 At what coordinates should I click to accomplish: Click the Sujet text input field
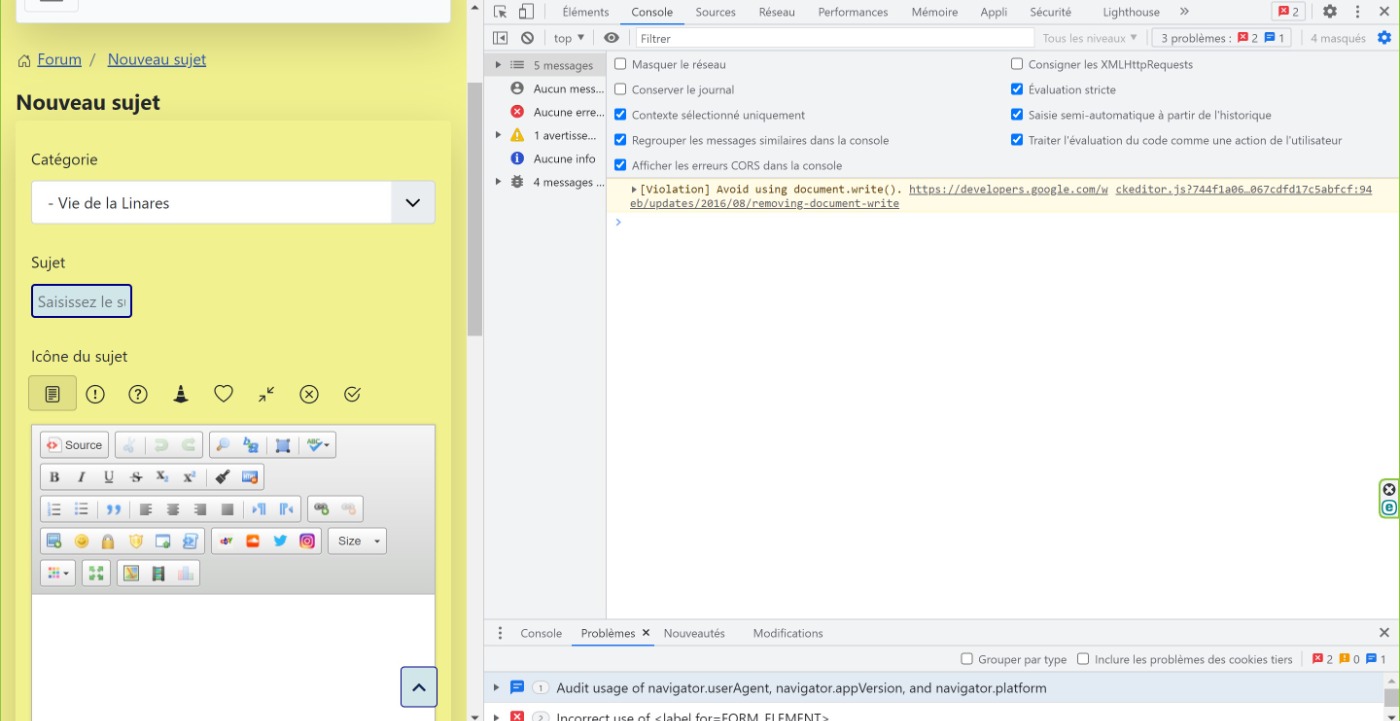pyautogui.click(x=81, y=301)
